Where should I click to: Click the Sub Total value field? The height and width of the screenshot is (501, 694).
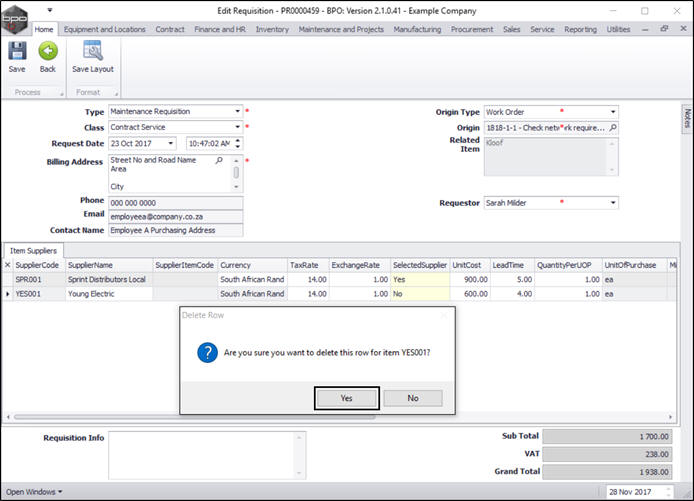pos(607,436)
